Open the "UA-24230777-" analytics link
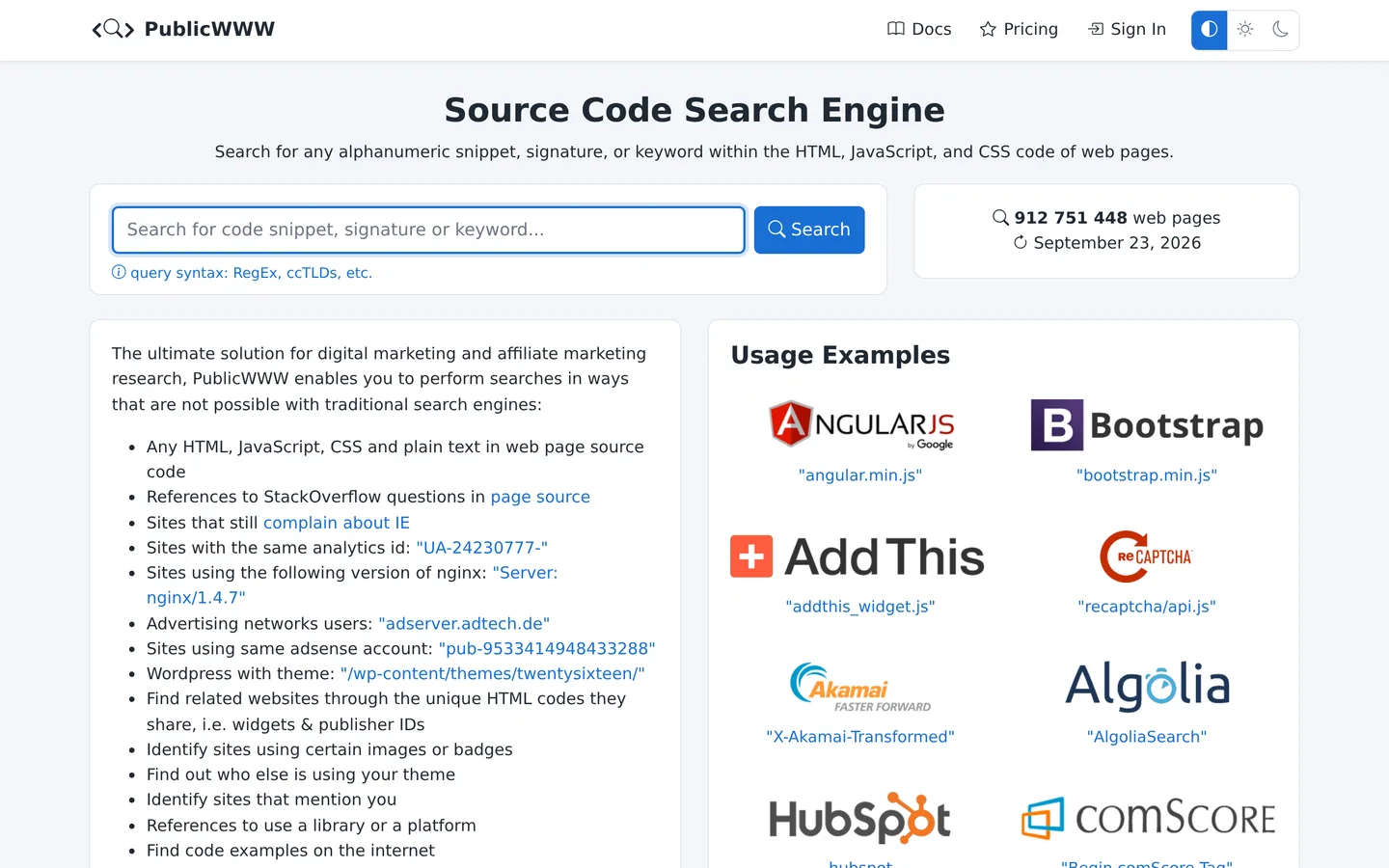The height and width of the screenshot is (868, 1389). point(482,548)
